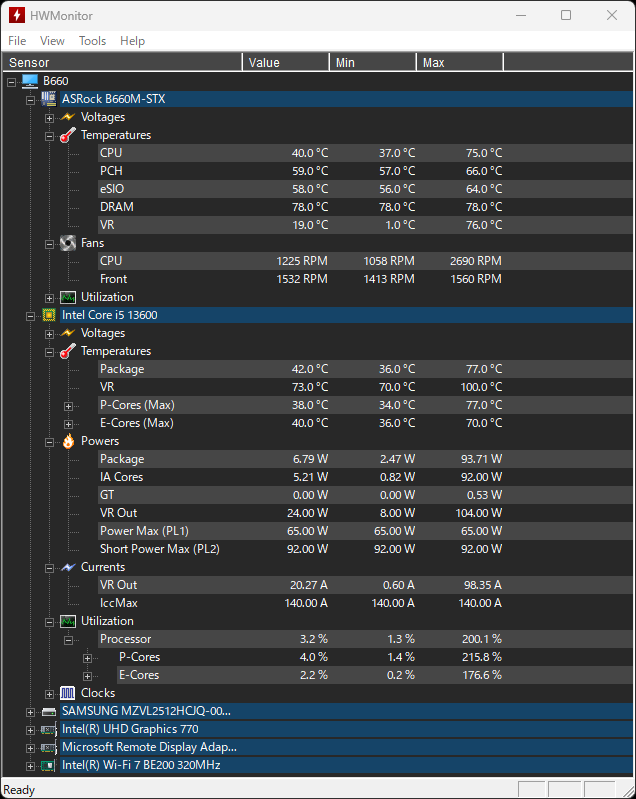This screenshot has width=636, height=799.
Task: Select the PCH temperature row
Action: pos(365,171)
